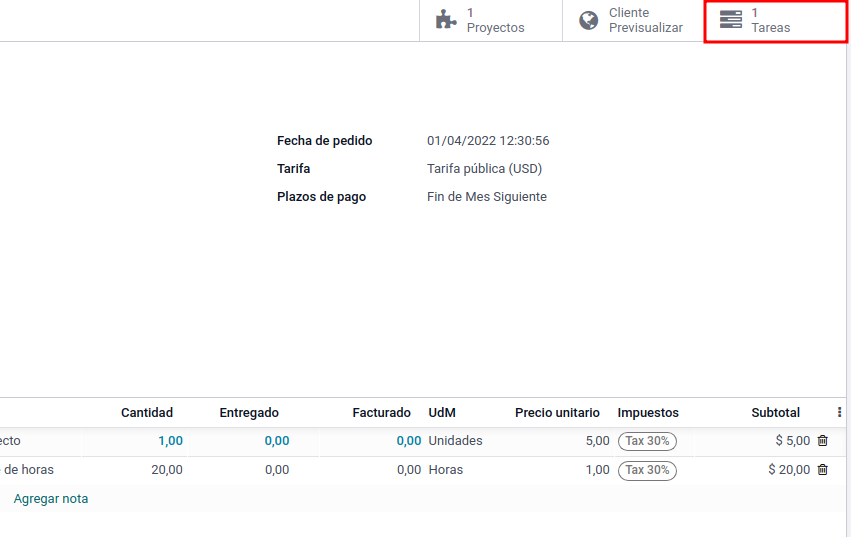Delete the horas order line with trash icon
This screenshot has height=537, width=851.
tap(823, 470)
